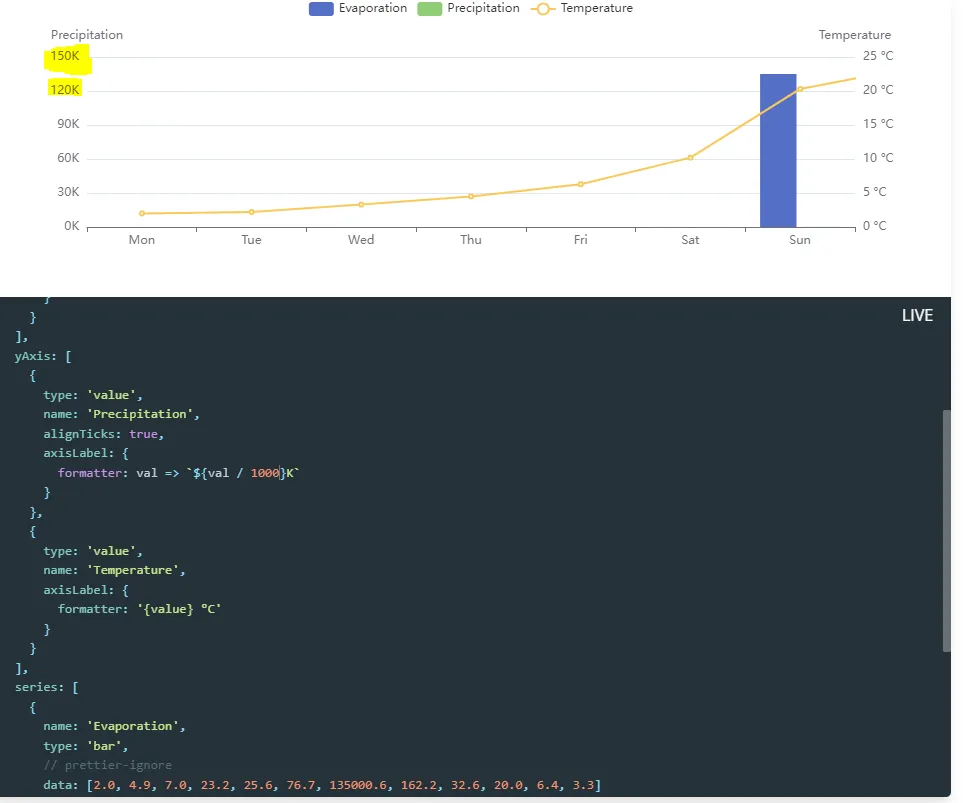Click the Mon temperature data point
Viewport: 963px width, 803px height.
point(142,213)
